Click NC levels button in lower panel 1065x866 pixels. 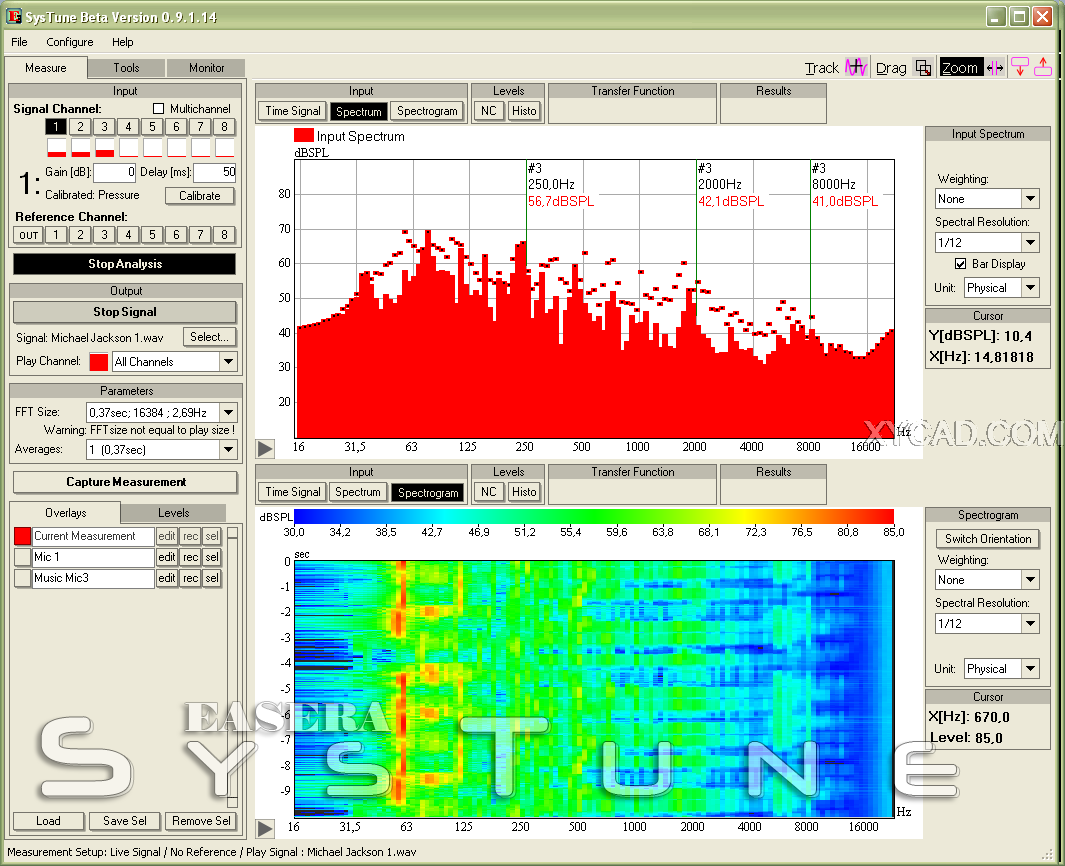(x=488, y=492)
